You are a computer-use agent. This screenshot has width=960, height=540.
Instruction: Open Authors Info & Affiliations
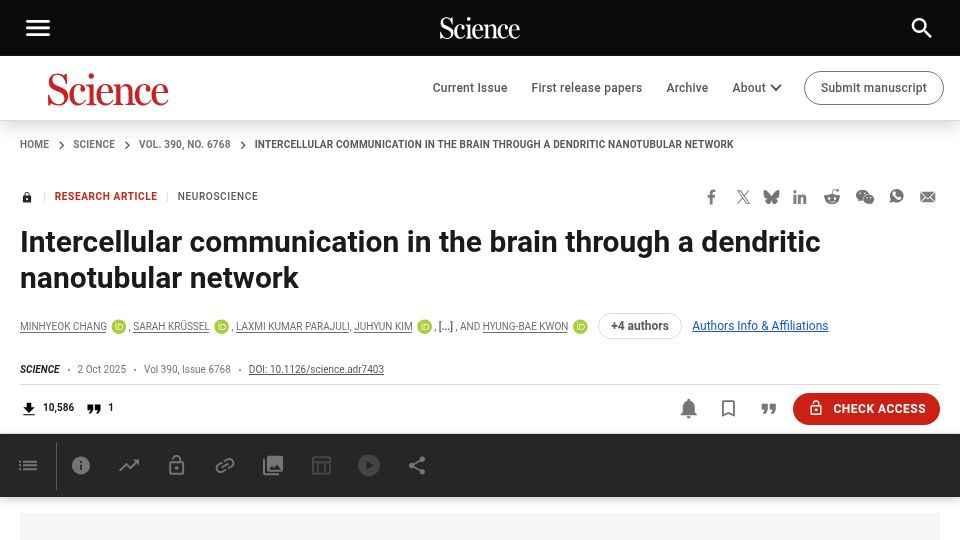pyautogui.click(x=760, y=326)
